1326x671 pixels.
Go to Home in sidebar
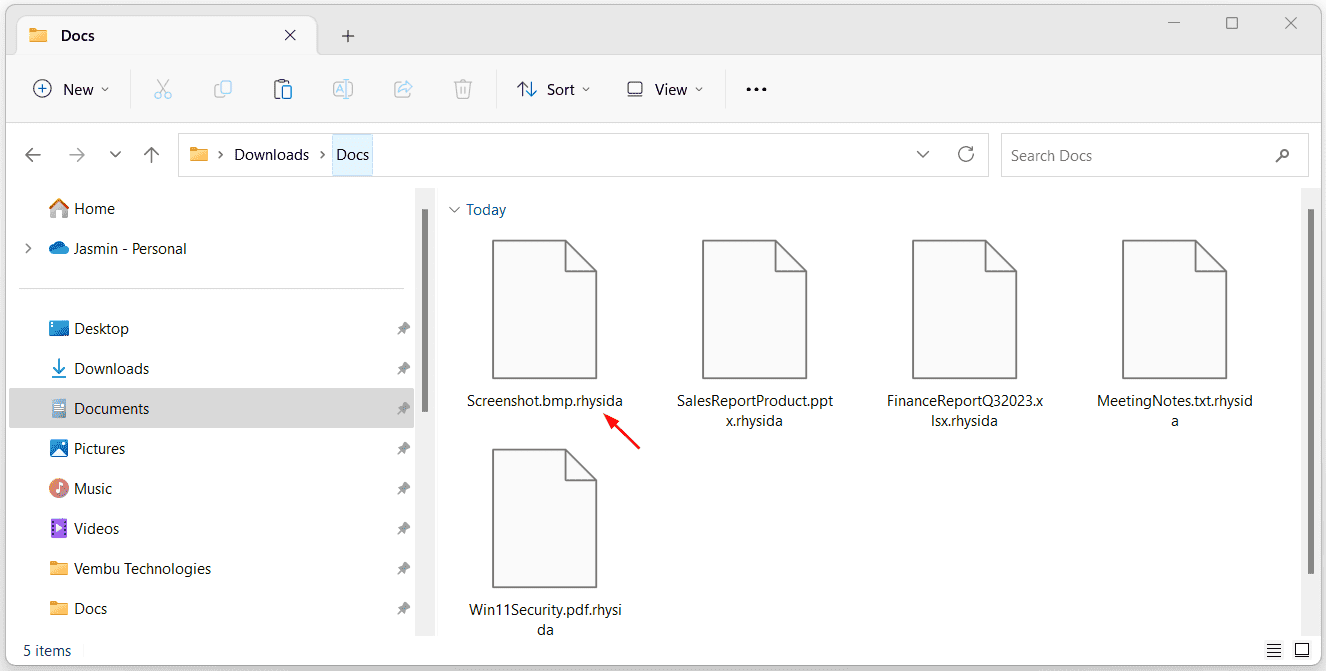[94, 209]
